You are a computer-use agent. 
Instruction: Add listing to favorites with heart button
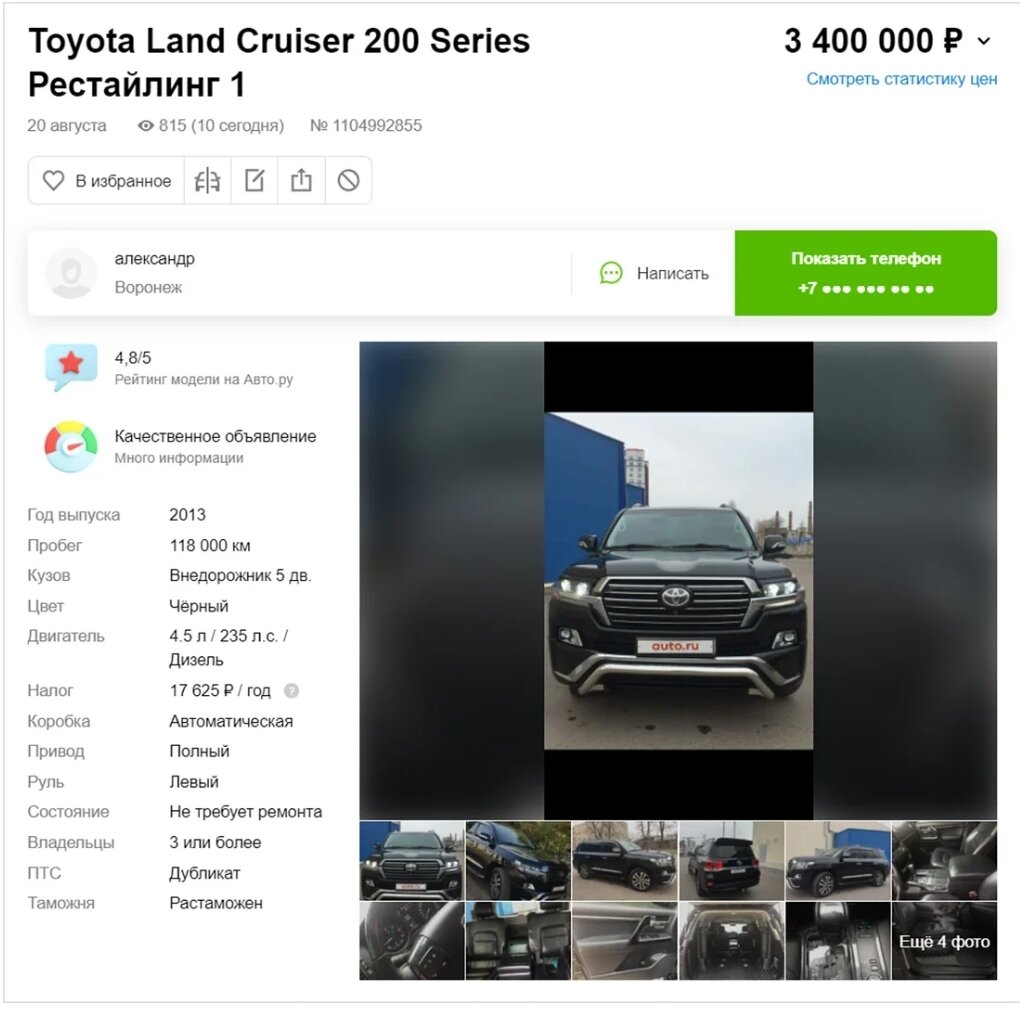pos(107,180)
